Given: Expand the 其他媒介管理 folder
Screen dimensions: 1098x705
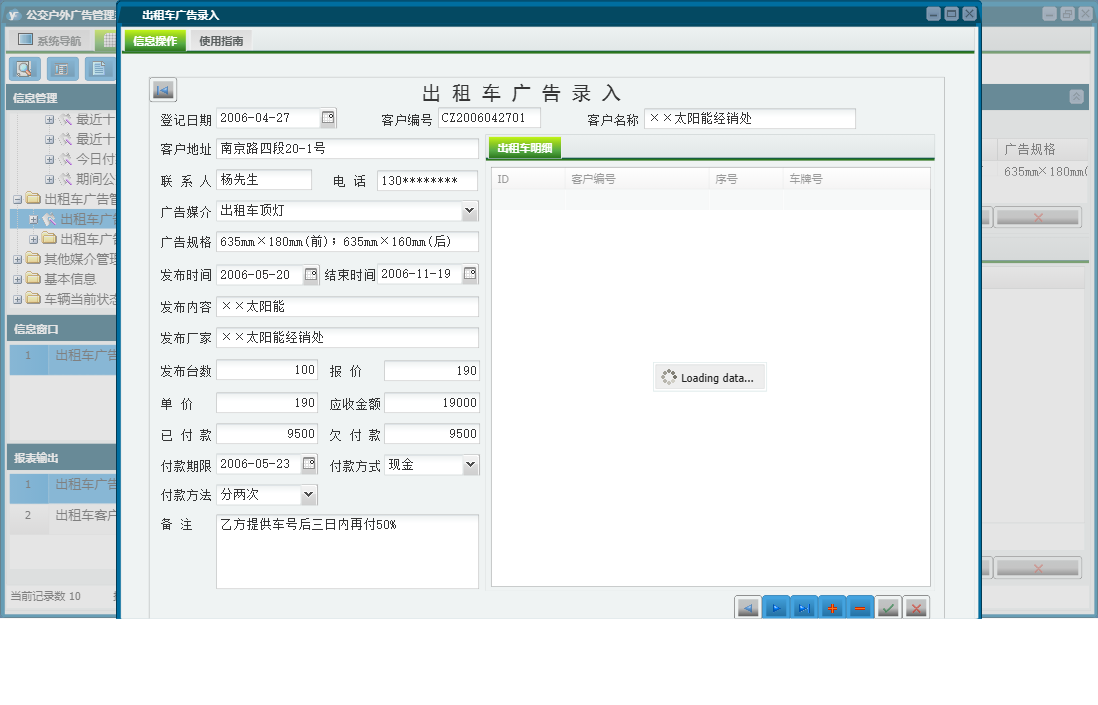Looking at the screenshot, I should [x=18, y=259].
